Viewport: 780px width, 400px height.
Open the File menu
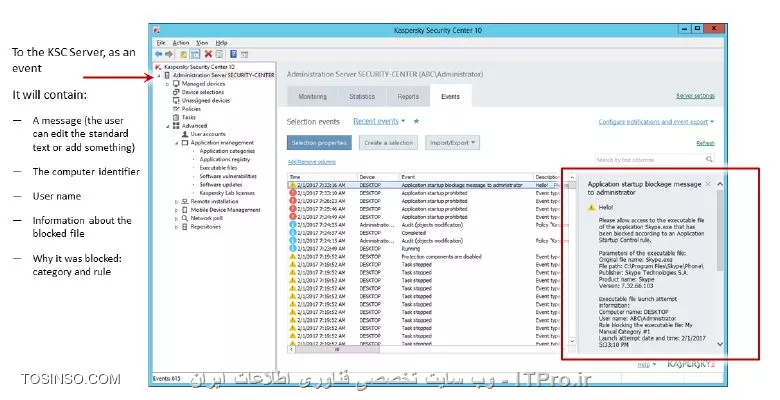pyautogui.click(x=161, y=43)
